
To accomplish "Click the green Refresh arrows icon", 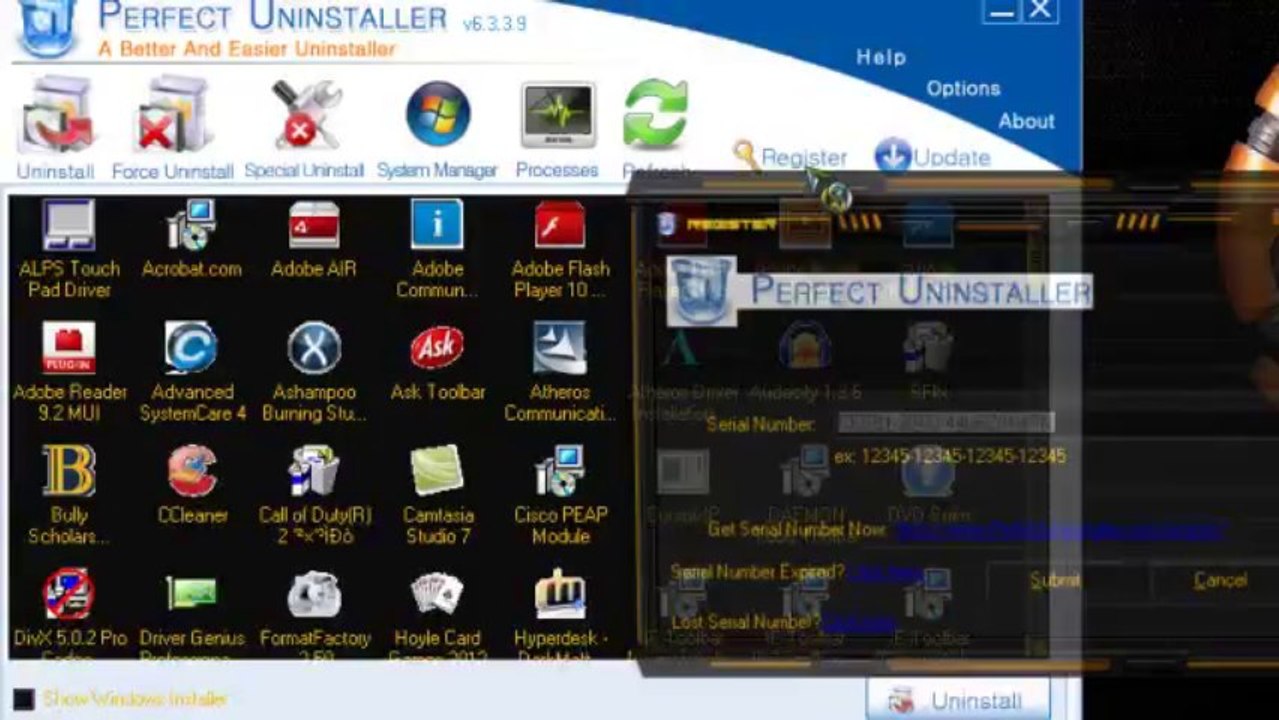I will [x=655, y=114].
